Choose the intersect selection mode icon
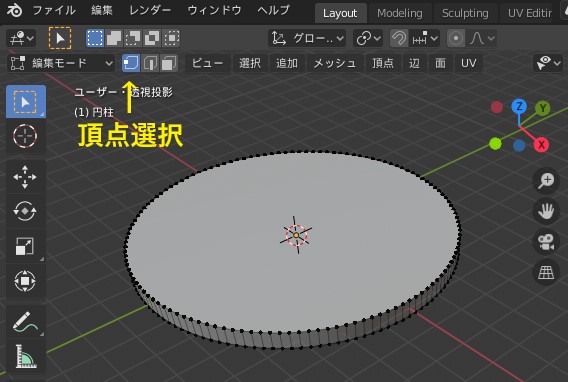 (171, 38)
